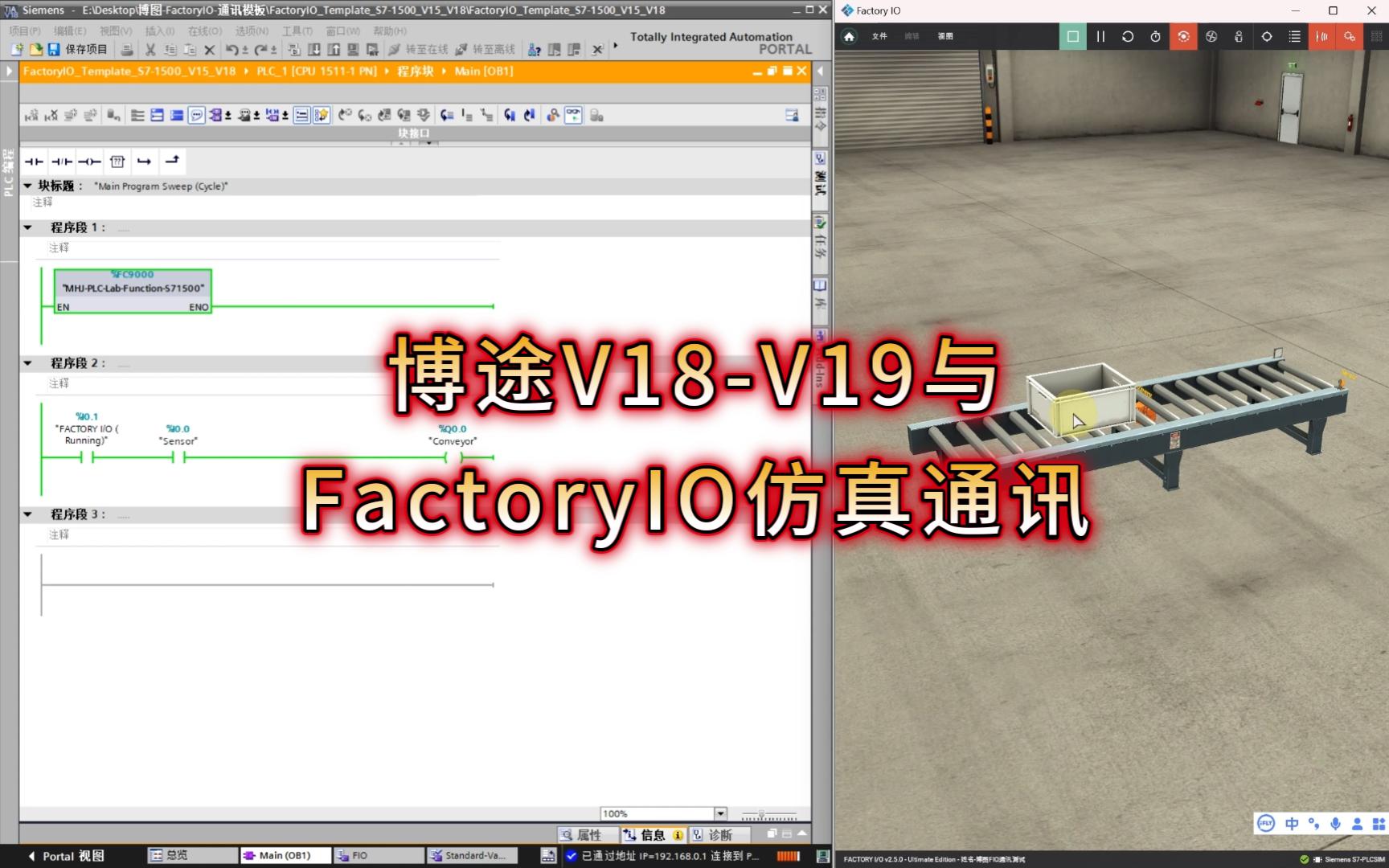Toggle the favorites star toolbar icon

tap(322, 116)
